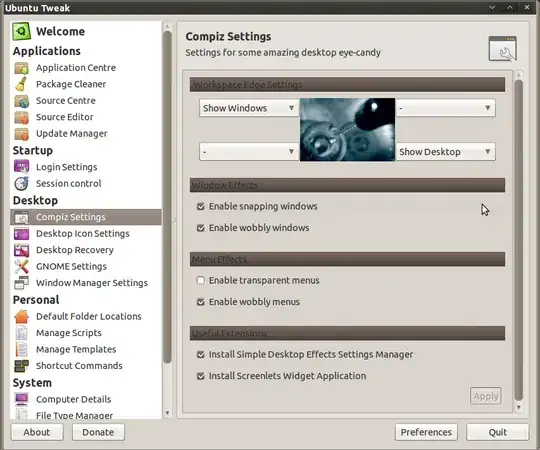This screenshot has height=450, width=540.
Task: Click sidebar scrollbar down arrow
Action: [x=167, y=413]
